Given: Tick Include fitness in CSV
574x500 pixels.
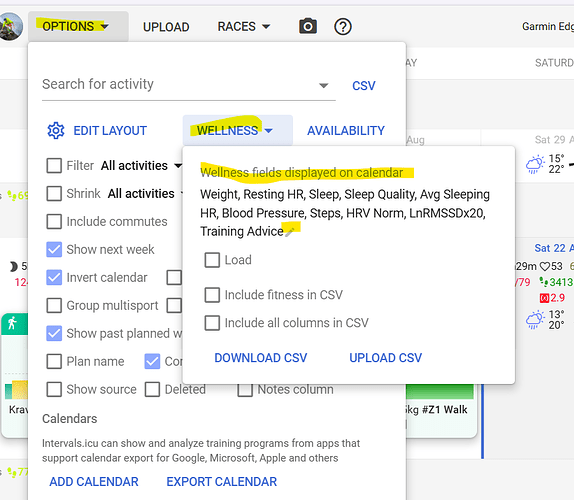Looking at the screenshot, I should [x=212, y=295].
